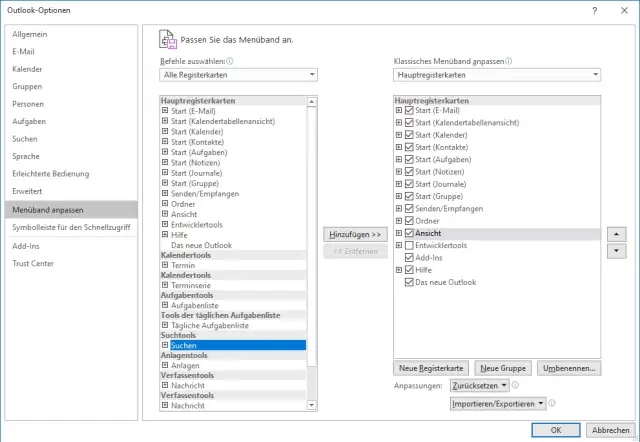Select Ordner in left command list

point(183,204)
